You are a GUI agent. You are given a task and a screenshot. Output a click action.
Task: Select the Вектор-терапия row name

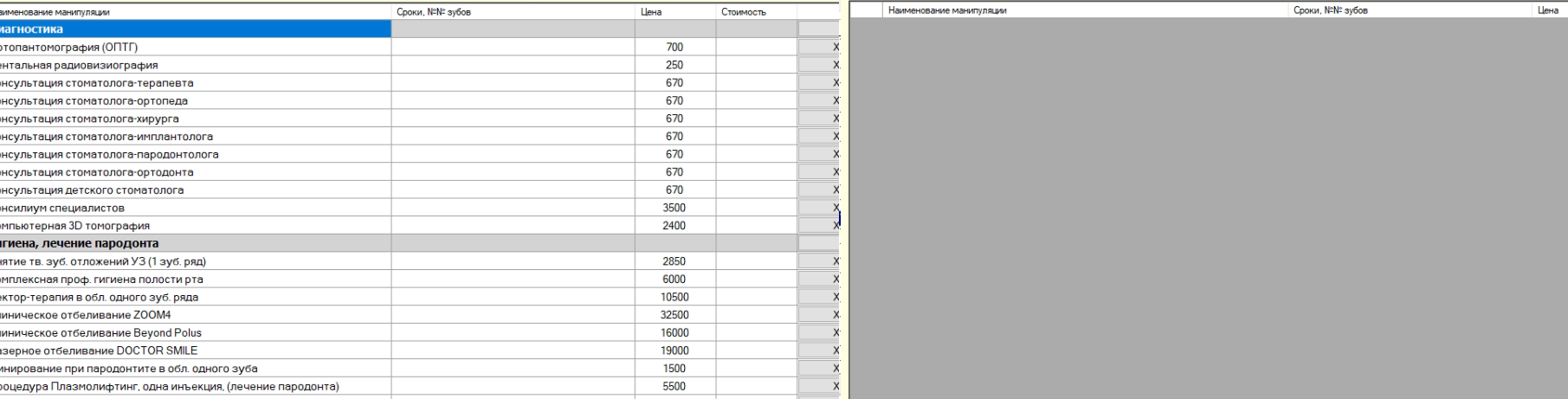coord(195,297)
